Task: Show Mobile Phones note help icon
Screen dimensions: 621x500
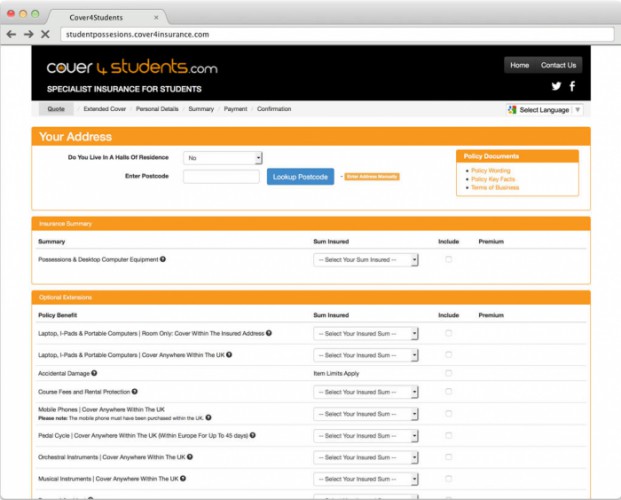Action: 208,418
